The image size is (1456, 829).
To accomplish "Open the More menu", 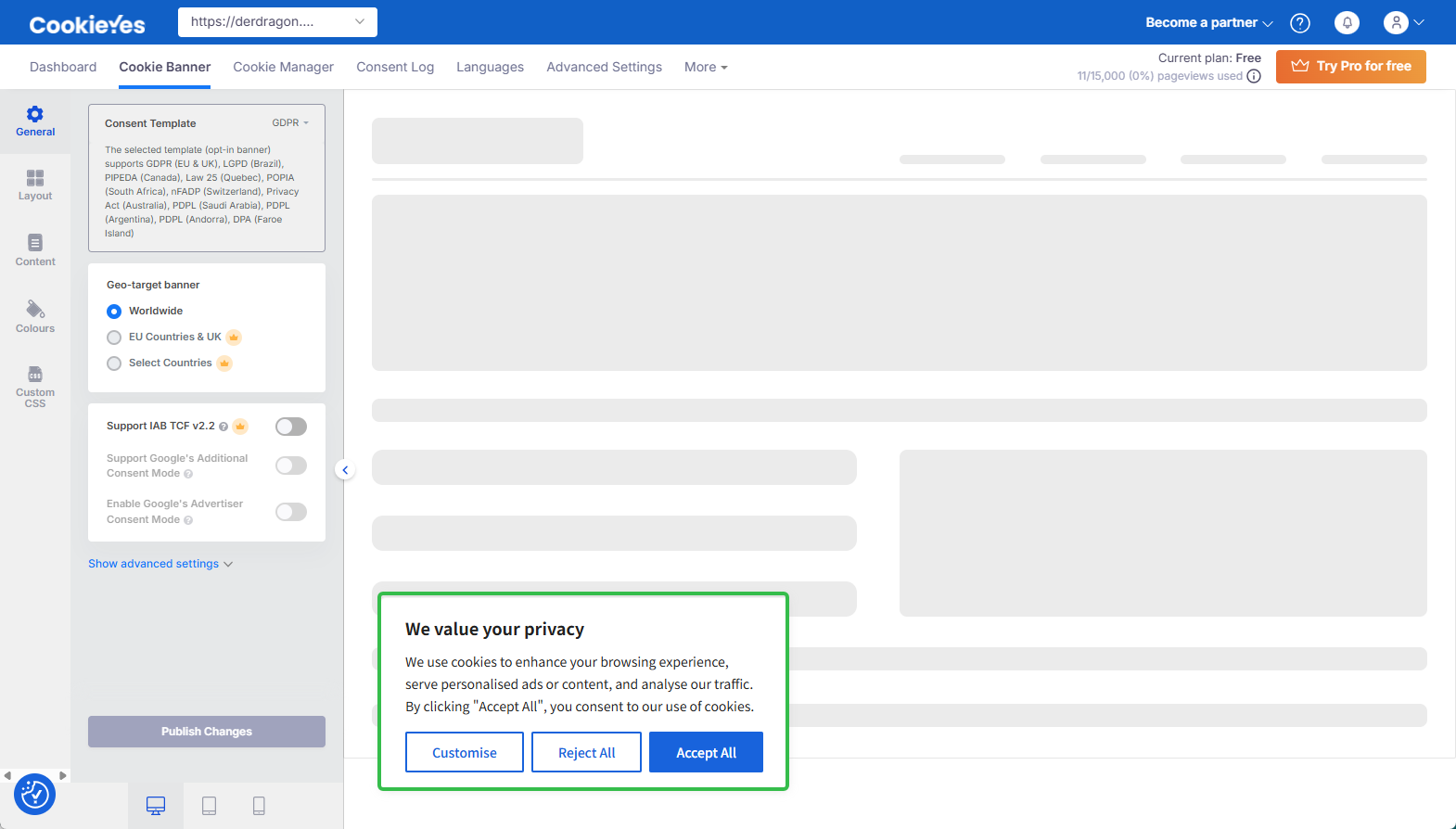I will [x=706, y=67].
